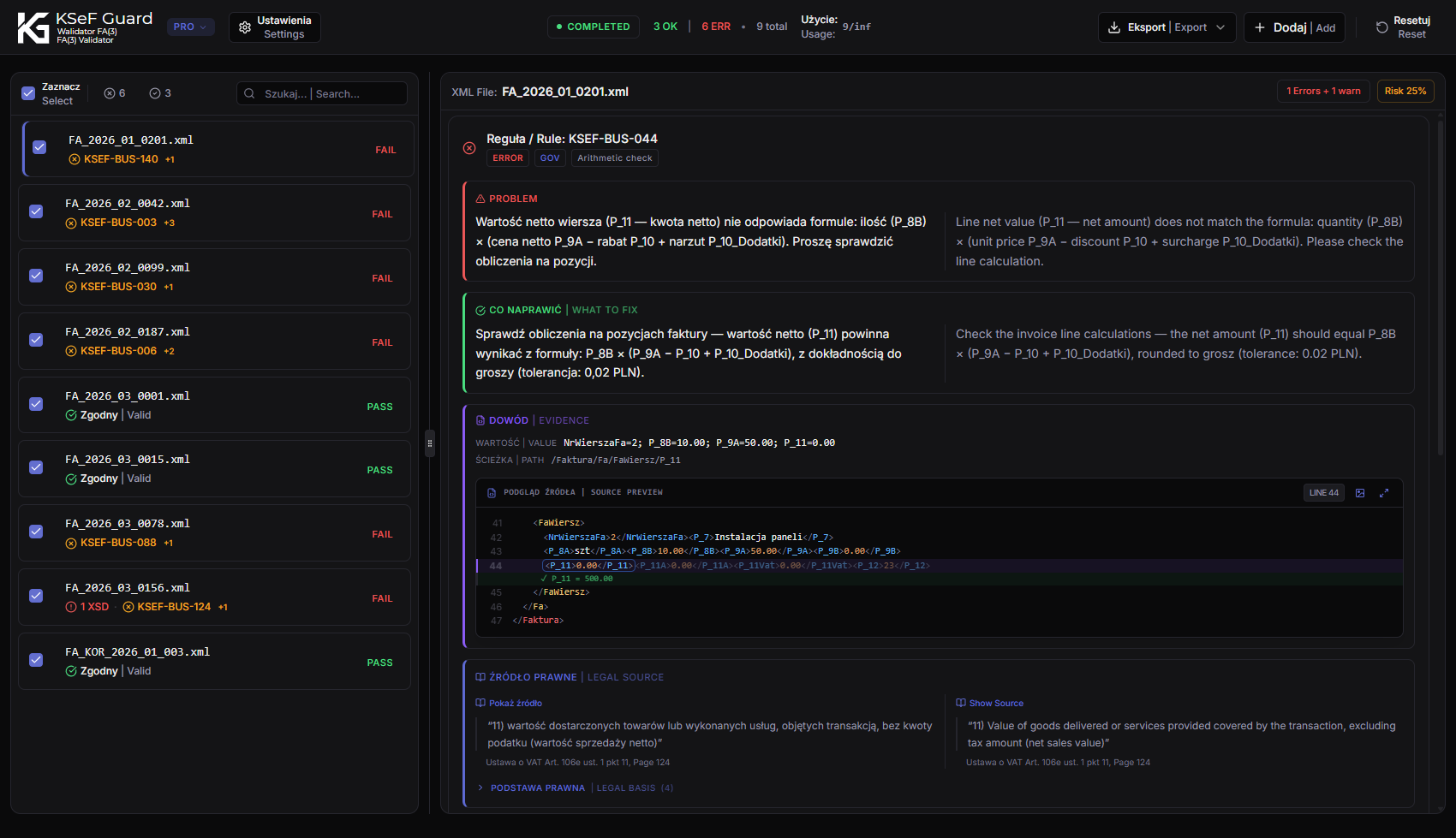
Task: Select FA_2026_02_0187.xml in the file list
Action: pyautogui.click(x=214, y=342)
